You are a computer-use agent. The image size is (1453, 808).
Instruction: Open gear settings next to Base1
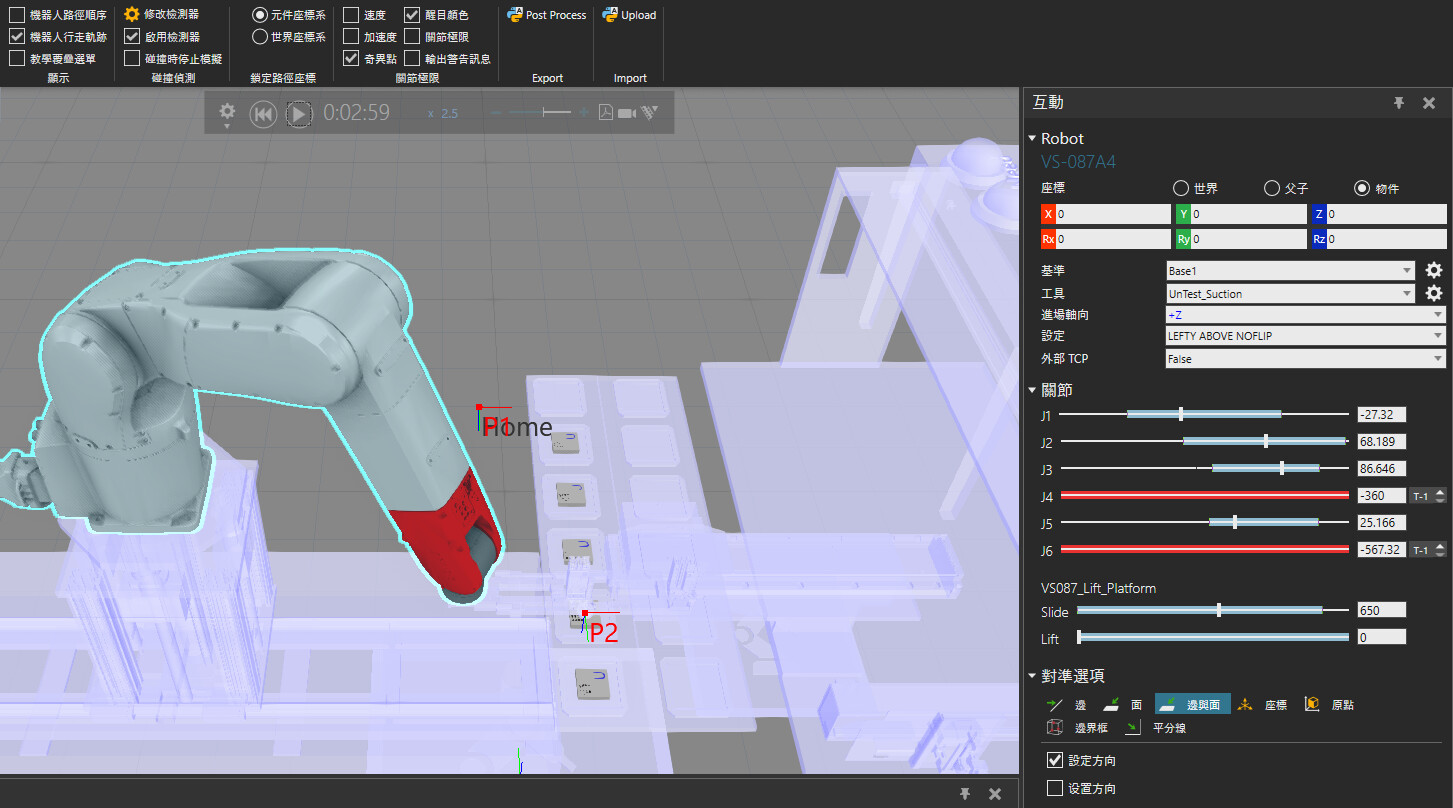tap(1433, 270)
